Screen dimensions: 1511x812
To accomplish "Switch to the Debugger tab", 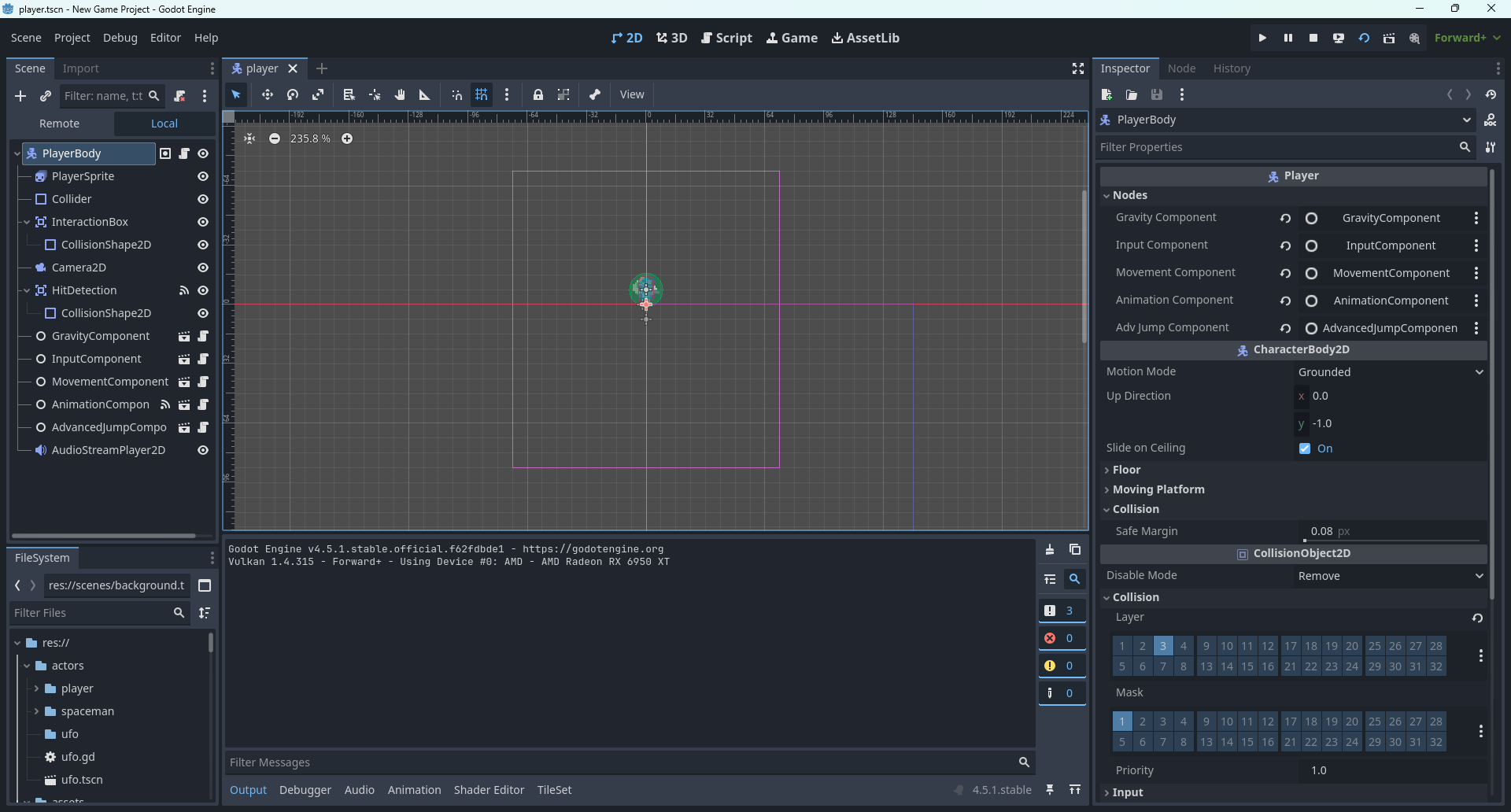I will [305, 790].
